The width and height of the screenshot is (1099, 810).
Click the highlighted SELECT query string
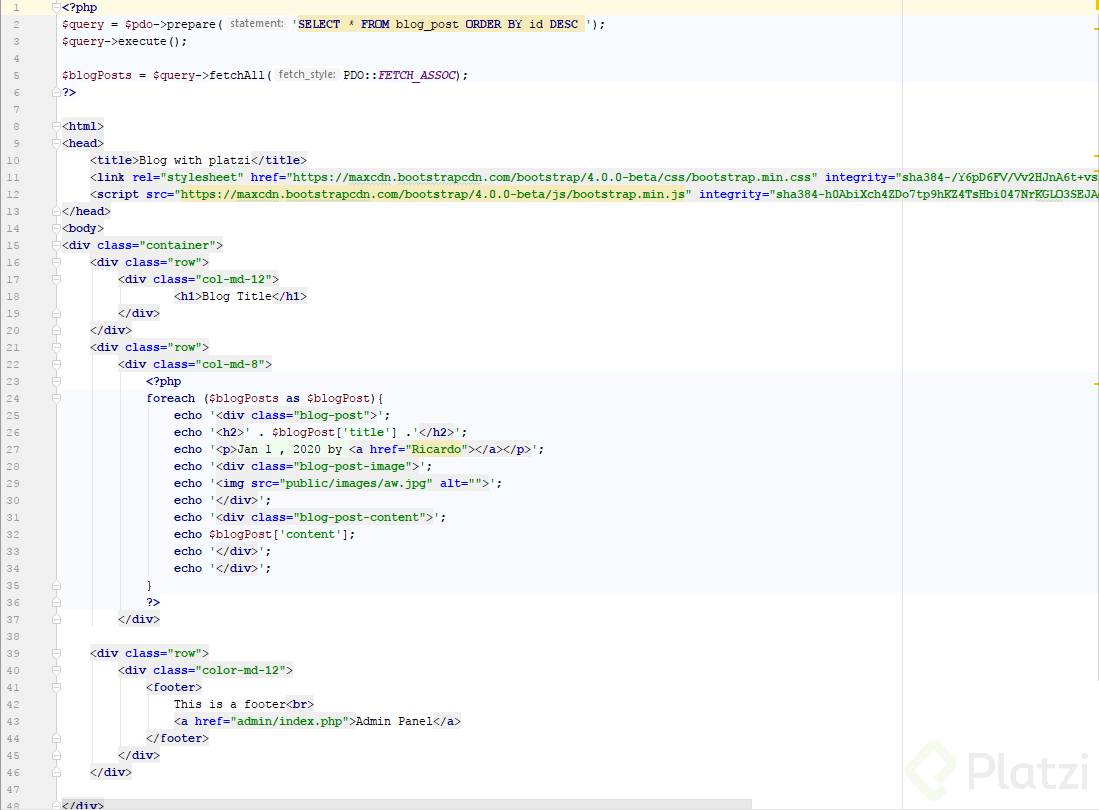440,24
